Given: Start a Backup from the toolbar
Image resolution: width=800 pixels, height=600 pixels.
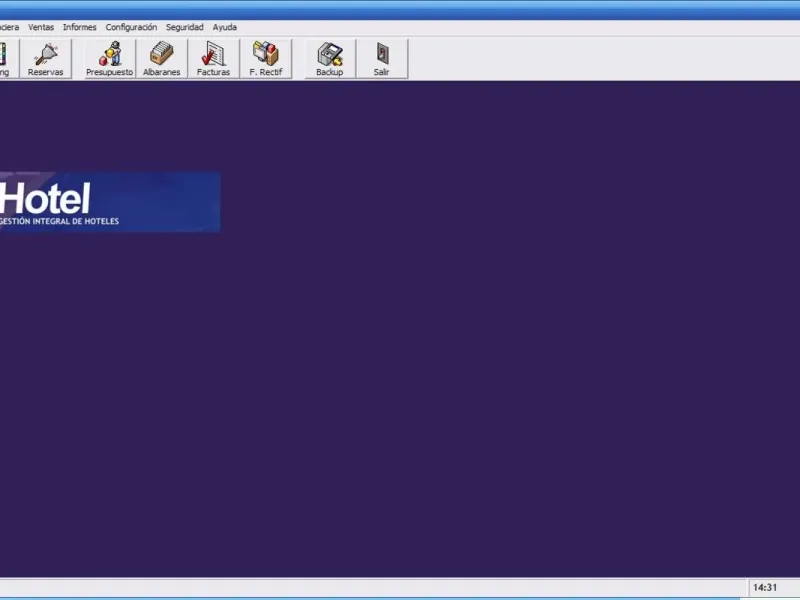Looking at the screenshot, I should 330,59.
